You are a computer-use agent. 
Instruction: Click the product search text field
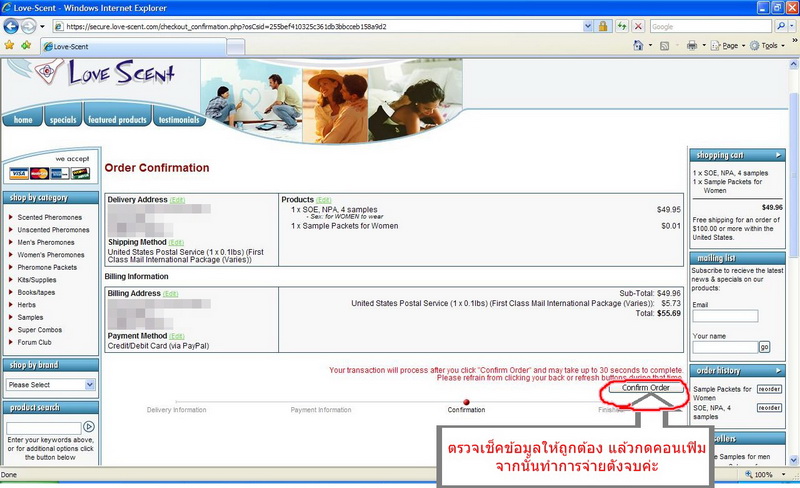click(43, 428)
